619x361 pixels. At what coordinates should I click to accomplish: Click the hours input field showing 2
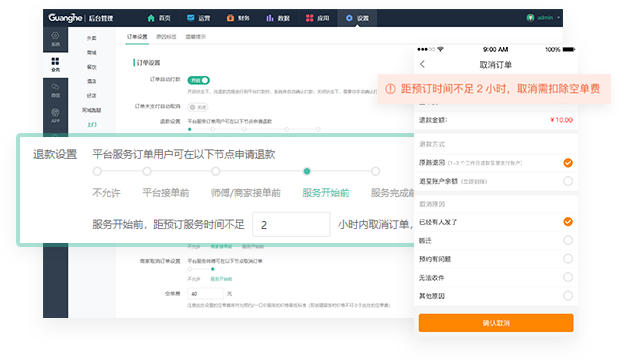[291, 224]
